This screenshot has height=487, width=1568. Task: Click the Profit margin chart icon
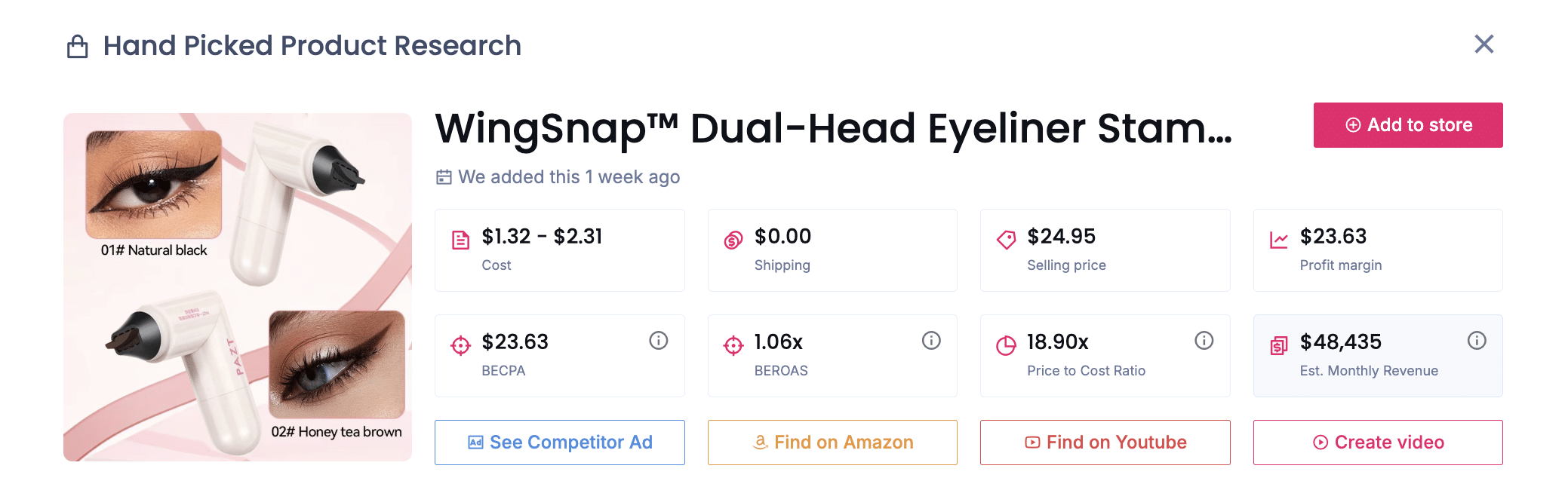click(x=1279, y=240)
